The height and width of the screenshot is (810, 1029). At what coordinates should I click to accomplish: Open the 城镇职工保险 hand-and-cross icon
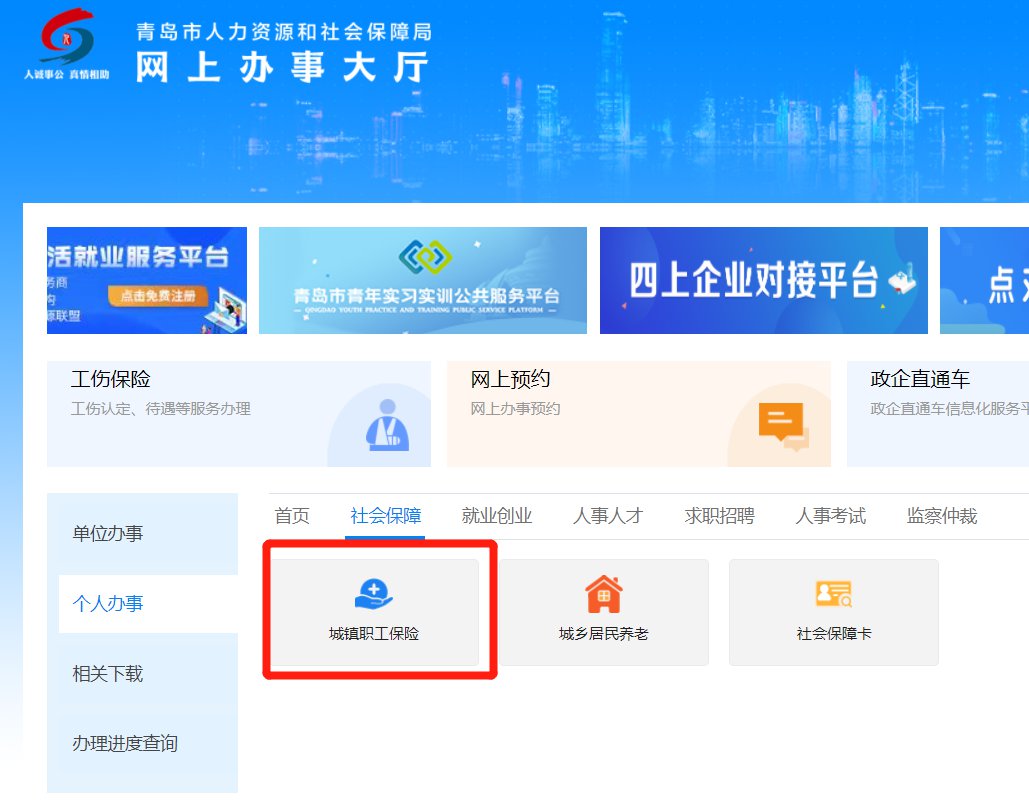point(373,593)
